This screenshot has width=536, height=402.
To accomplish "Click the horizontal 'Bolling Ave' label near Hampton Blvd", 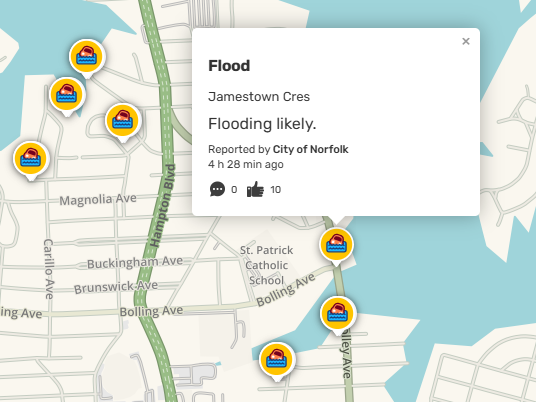I will pyautogui.click(x=151, y=311).
